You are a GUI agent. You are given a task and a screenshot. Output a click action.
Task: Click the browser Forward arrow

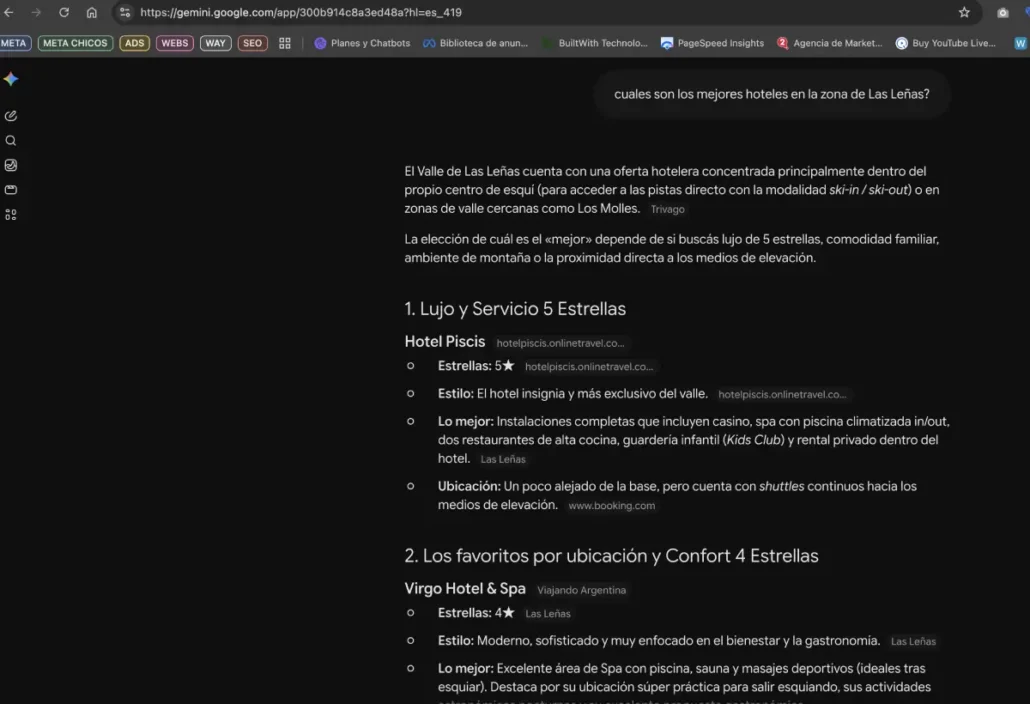click(36, 12)
